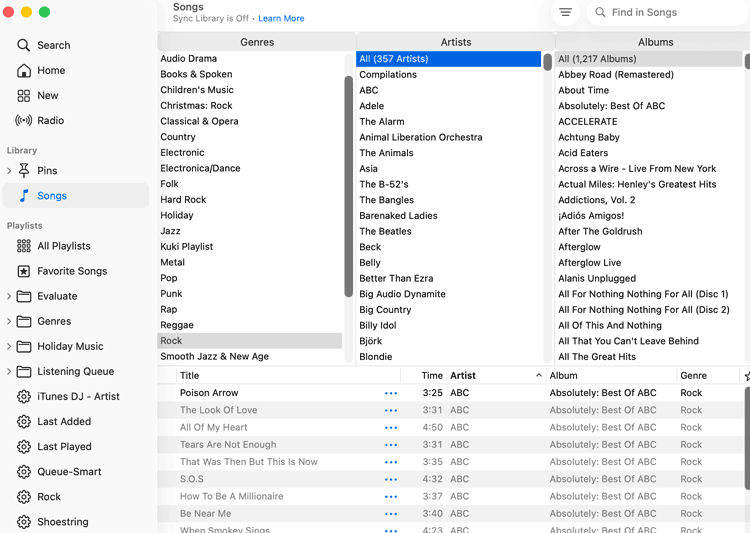Image resolution: width=750 pixels, height=533 pixels.
Task: Click the Find in Songs search field
Action: 667,12
